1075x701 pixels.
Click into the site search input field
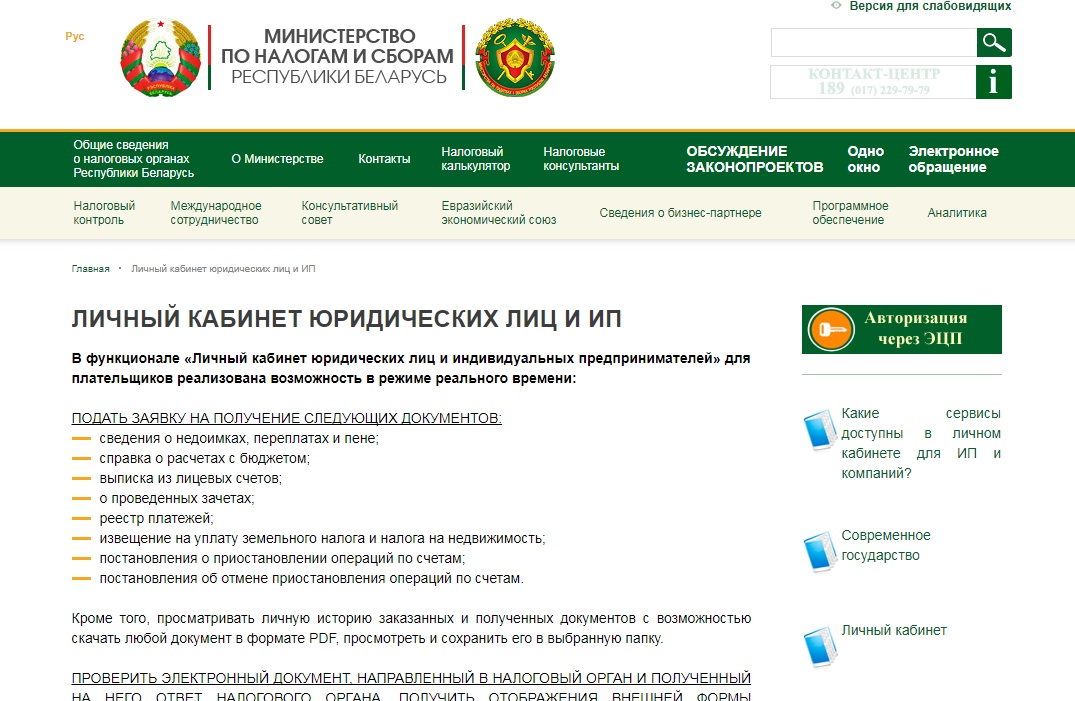tap(873, 42)
